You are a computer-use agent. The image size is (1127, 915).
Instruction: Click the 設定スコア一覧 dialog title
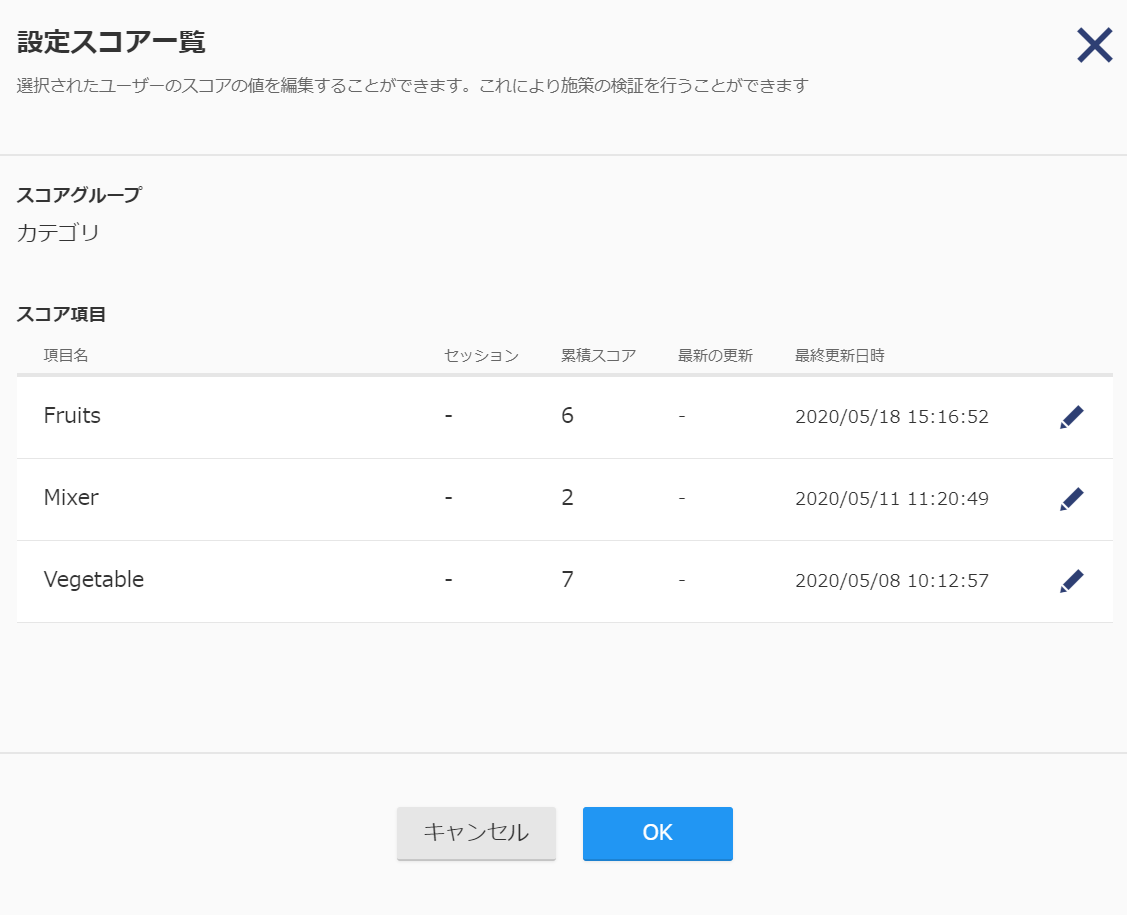pyautogui.click(x=111, y=42)
